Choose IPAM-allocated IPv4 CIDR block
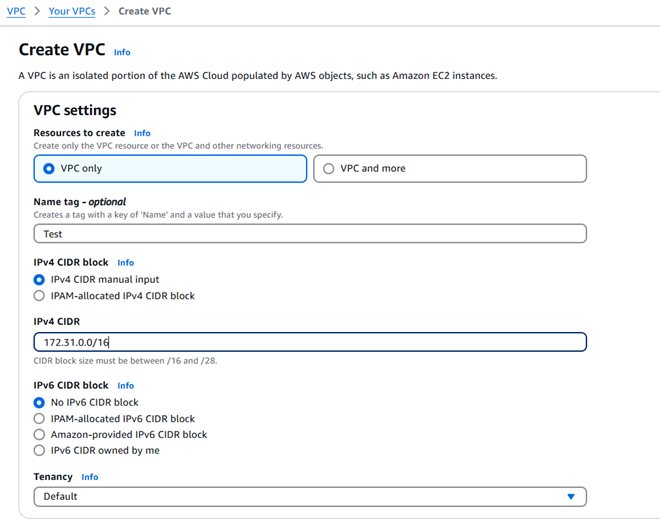Image resolution: width=660 pixels, height=526 pixels. pyautogui.click(x=40, y=296)
